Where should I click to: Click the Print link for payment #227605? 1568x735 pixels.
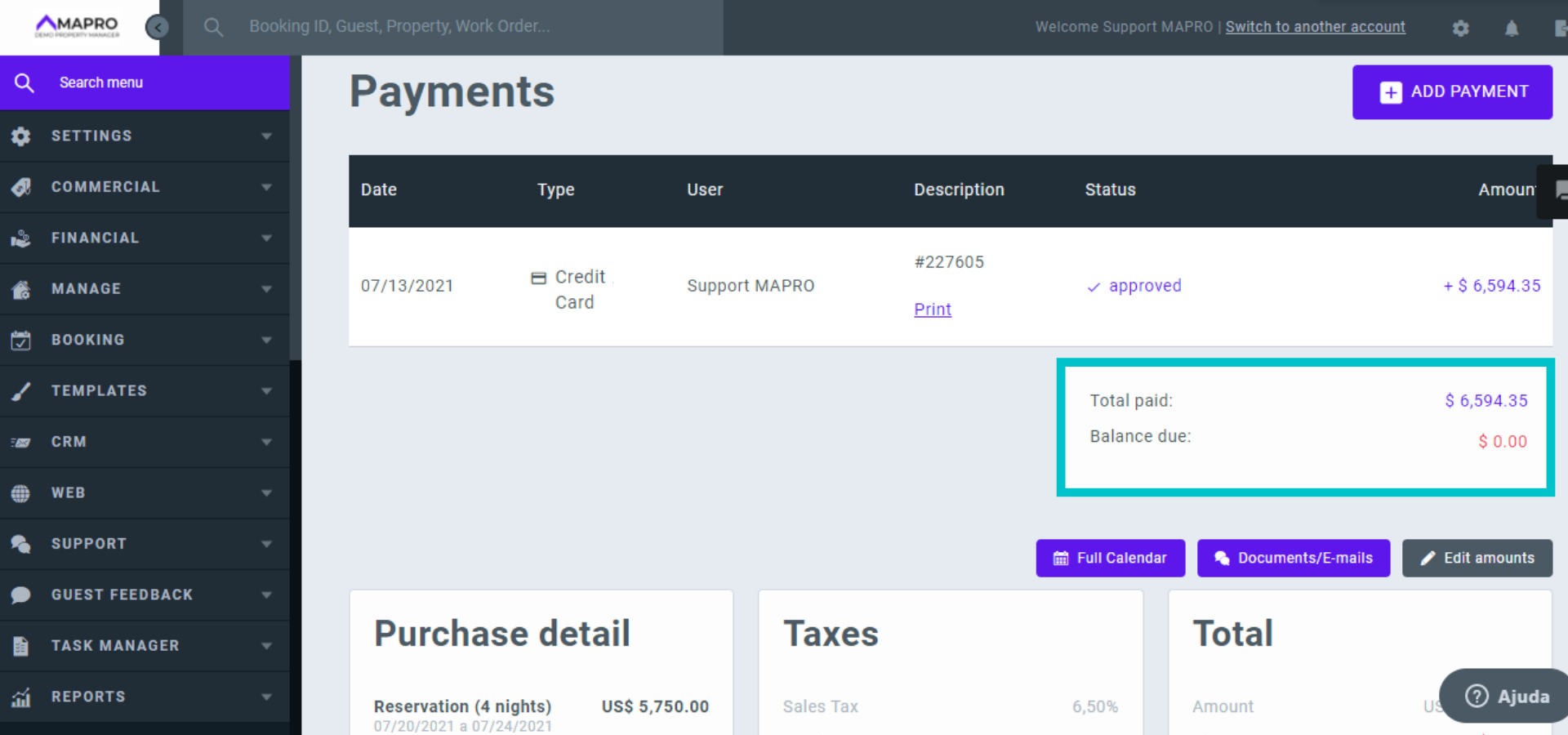tap(932, 310)
